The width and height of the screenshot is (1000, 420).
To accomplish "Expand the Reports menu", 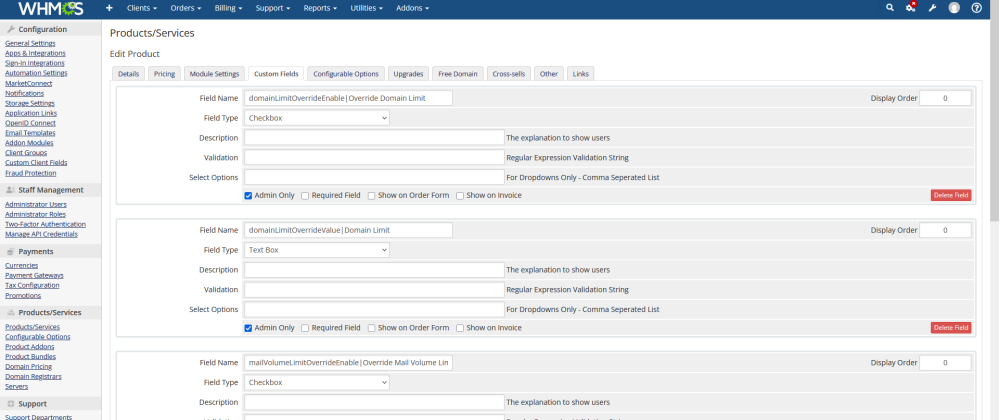I will coord(320,8).
